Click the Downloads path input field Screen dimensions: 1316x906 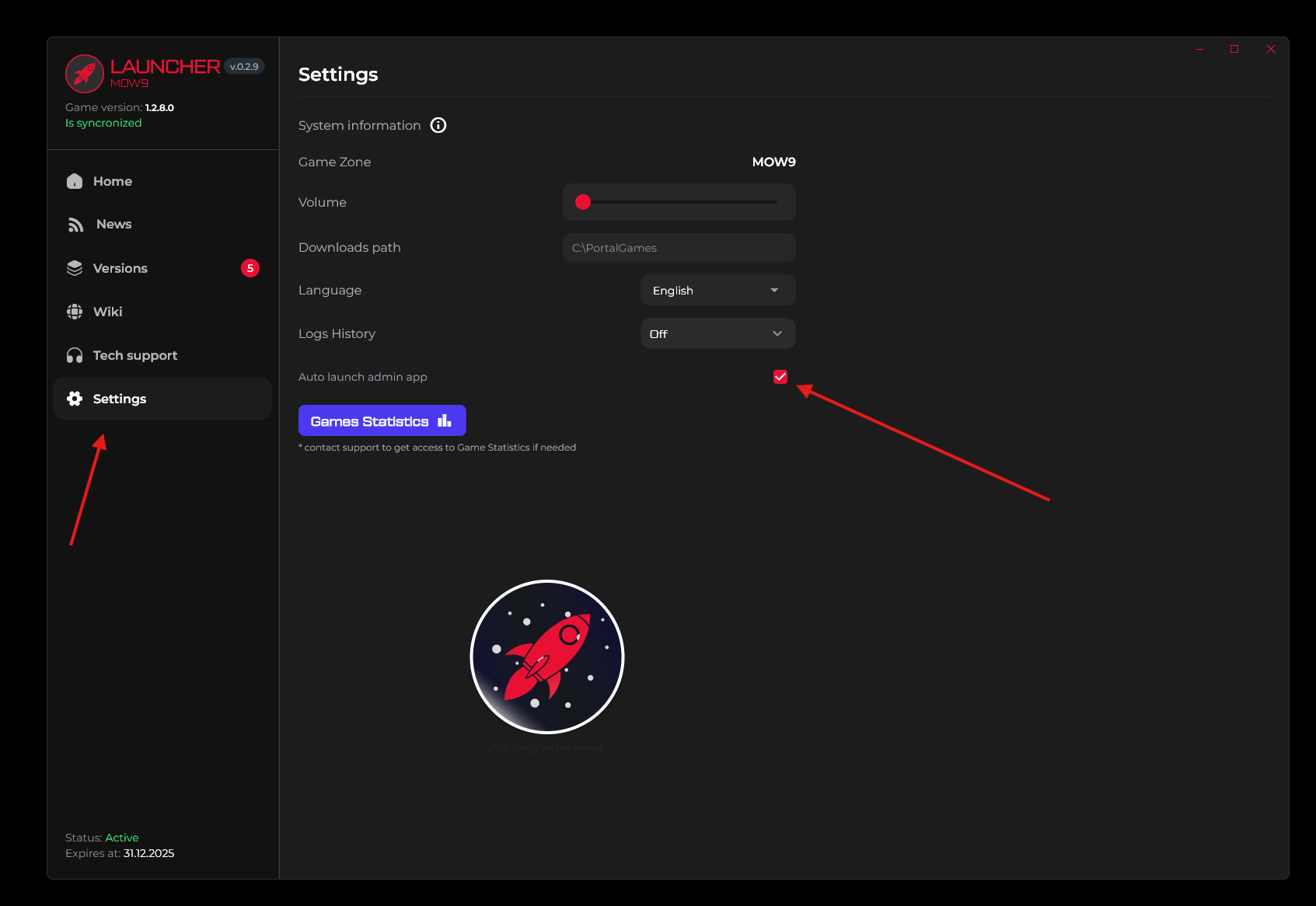point(679,248)
